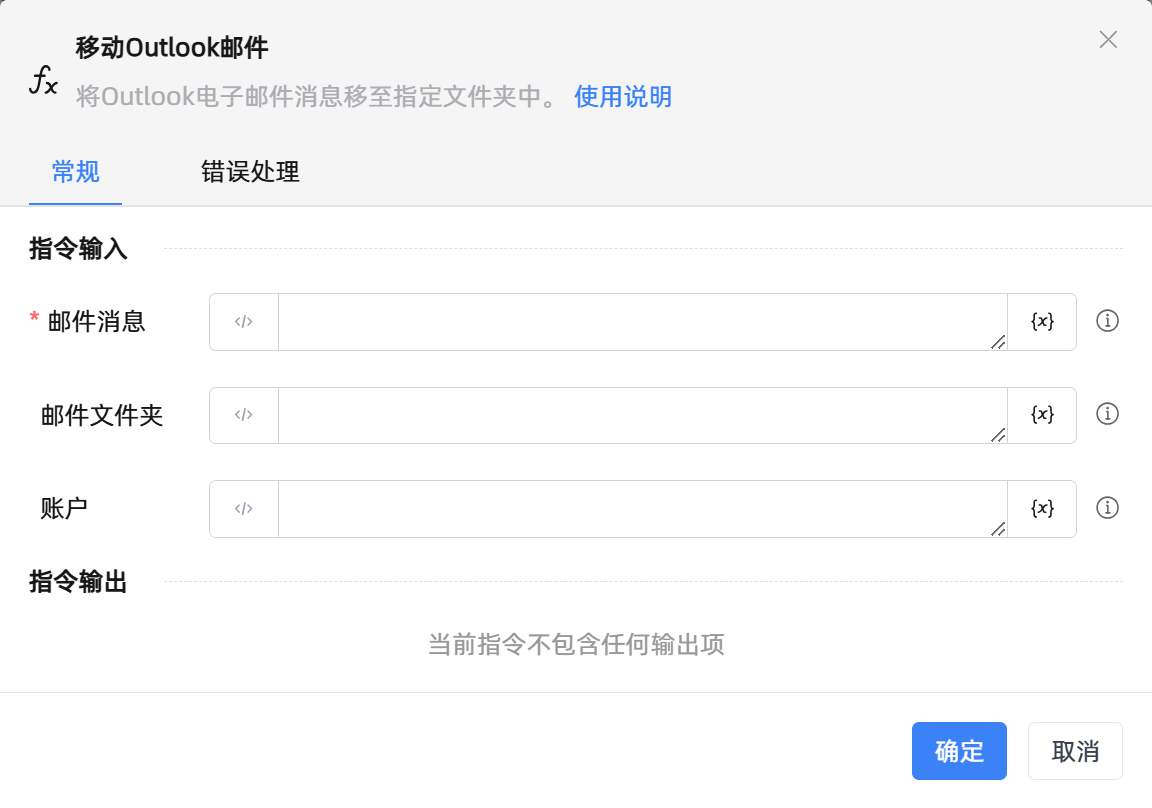Show info tooltip for 账户
Image resolution: width=1152 pixels, height=808 pixels.
[x=1107, y=508]
